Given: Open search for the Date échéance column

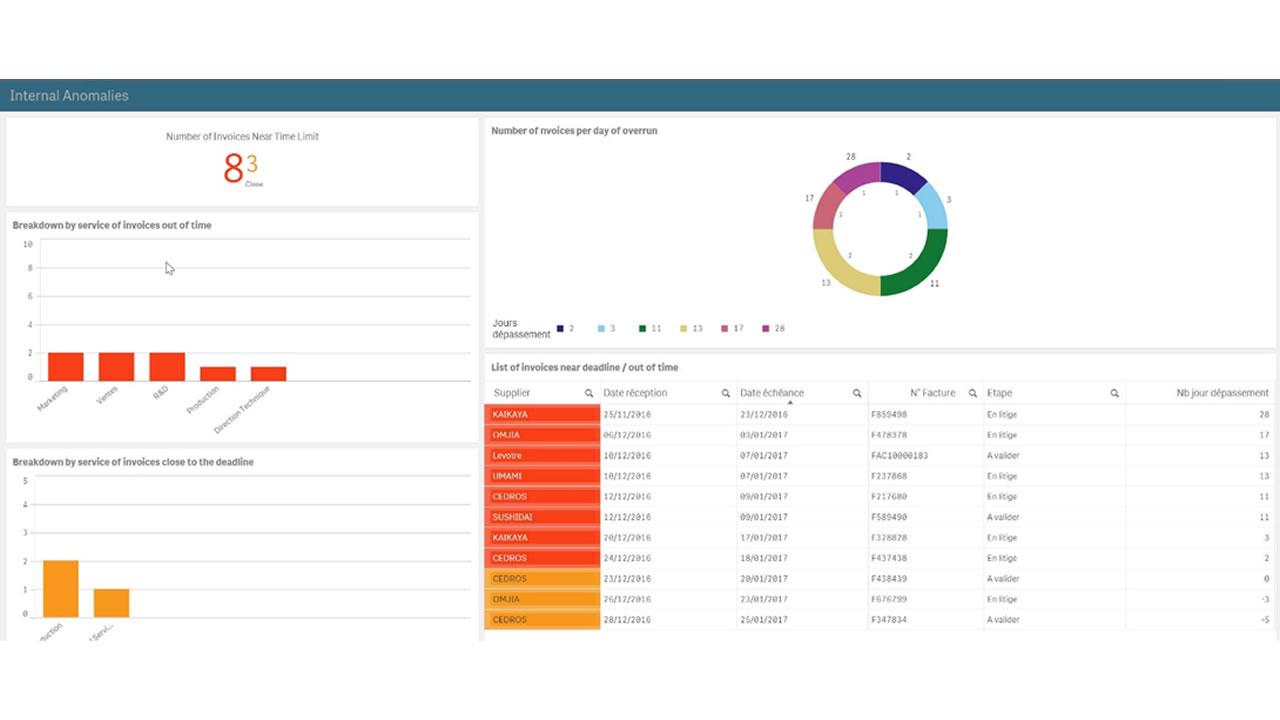Looking at the screenshot, I should point(857,394).
